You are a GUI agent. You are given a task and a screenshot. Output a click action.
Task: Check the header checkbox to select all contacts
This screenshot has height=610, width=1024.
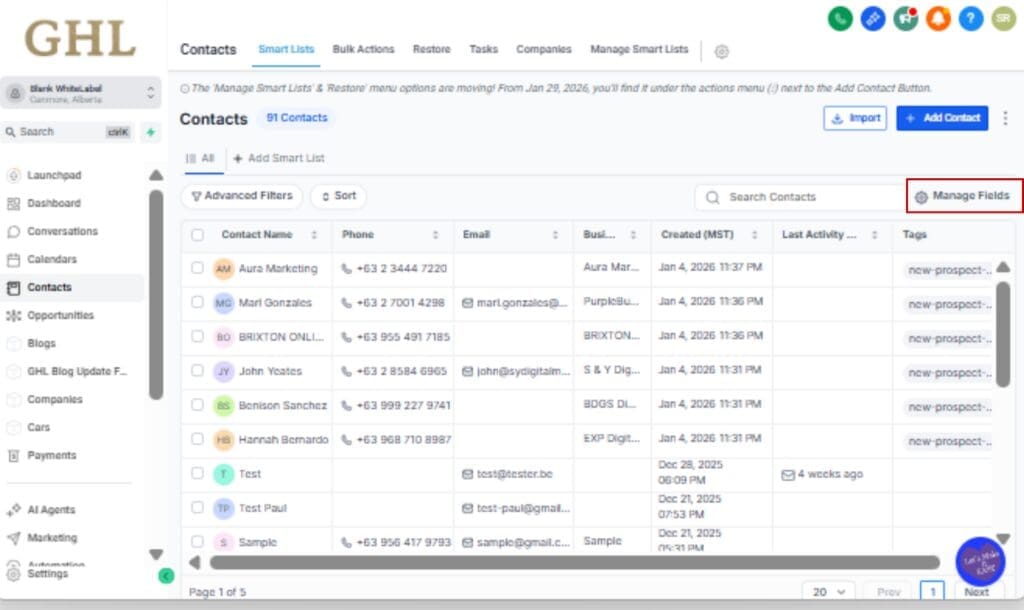point(197,235)
